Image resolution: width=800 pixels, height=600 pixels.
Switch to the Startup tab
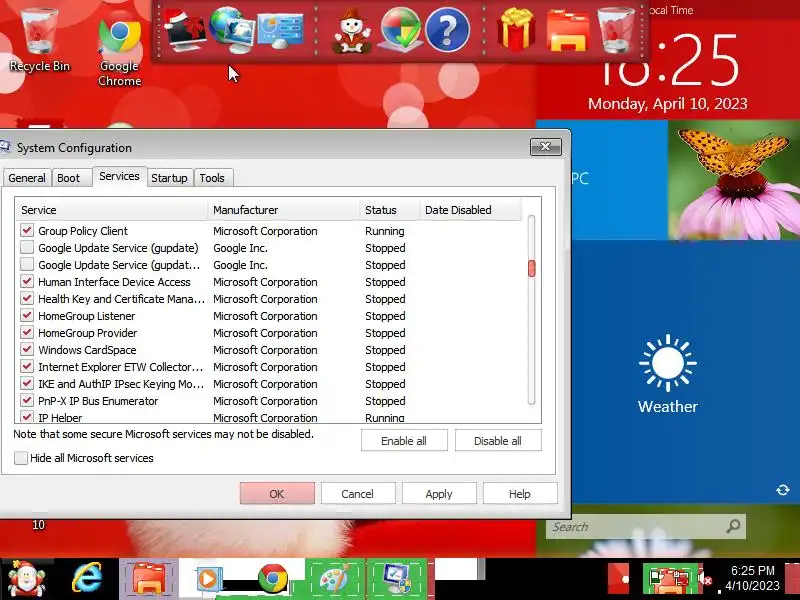pyautogui.click(x=169, y=178)
